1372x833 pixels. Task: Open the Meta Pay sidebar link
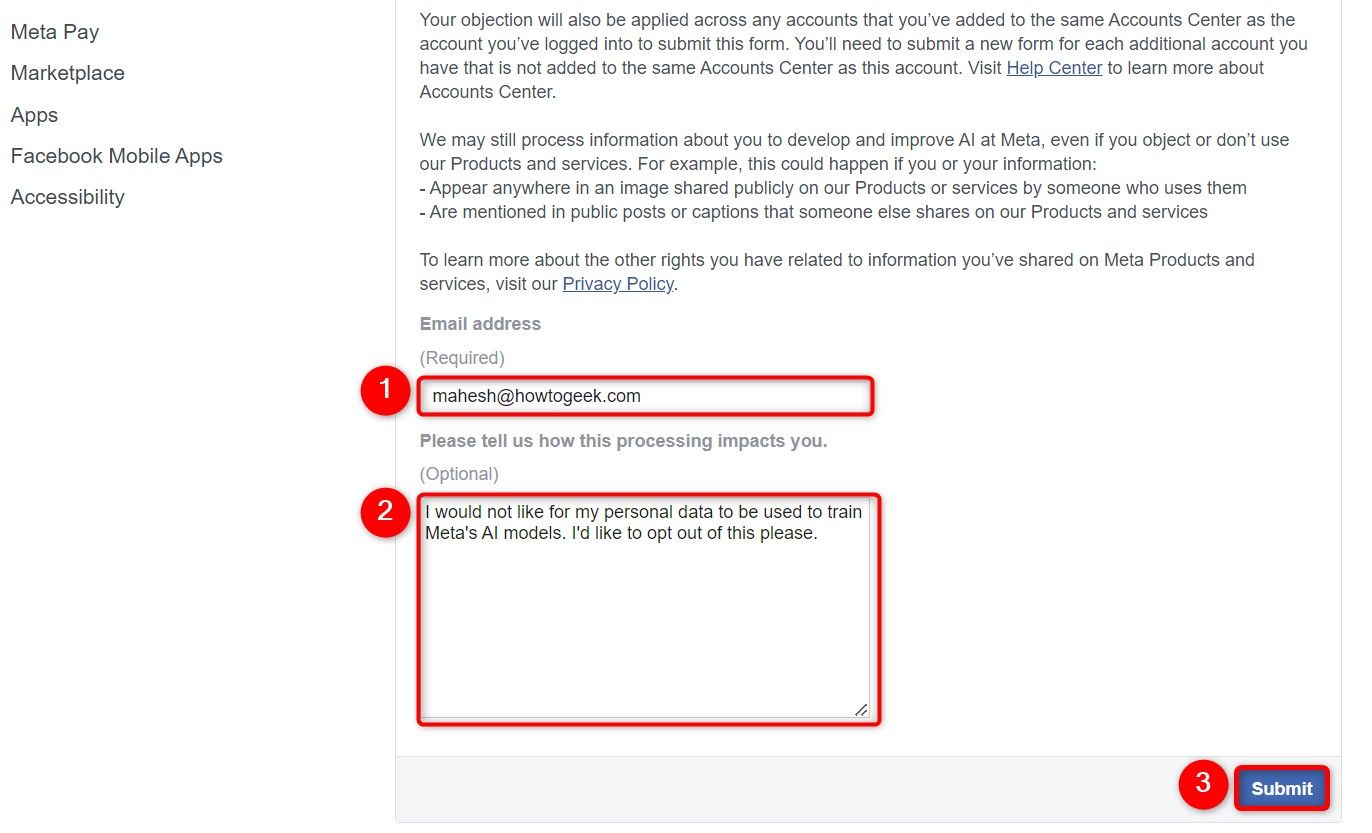click(x=55, y=32)
